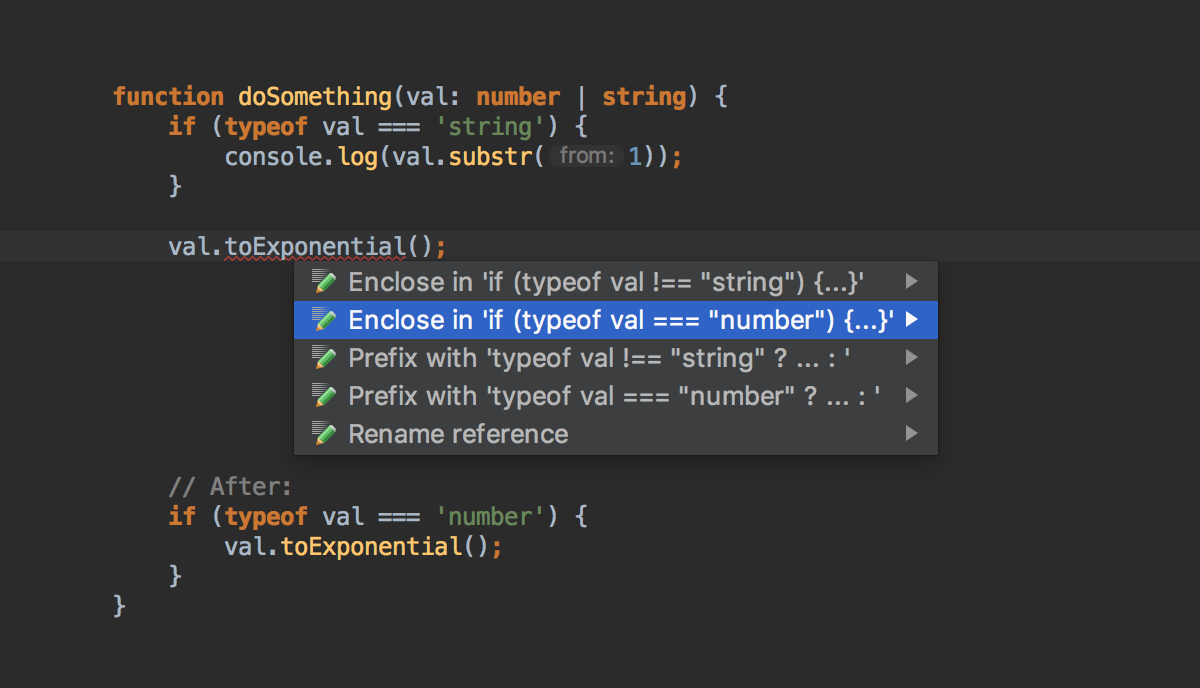Open submenu arrow for 'Prefix with typeof val === "number"'
The height and width of the screenshot is (688, 1200).
click(911, 396)
